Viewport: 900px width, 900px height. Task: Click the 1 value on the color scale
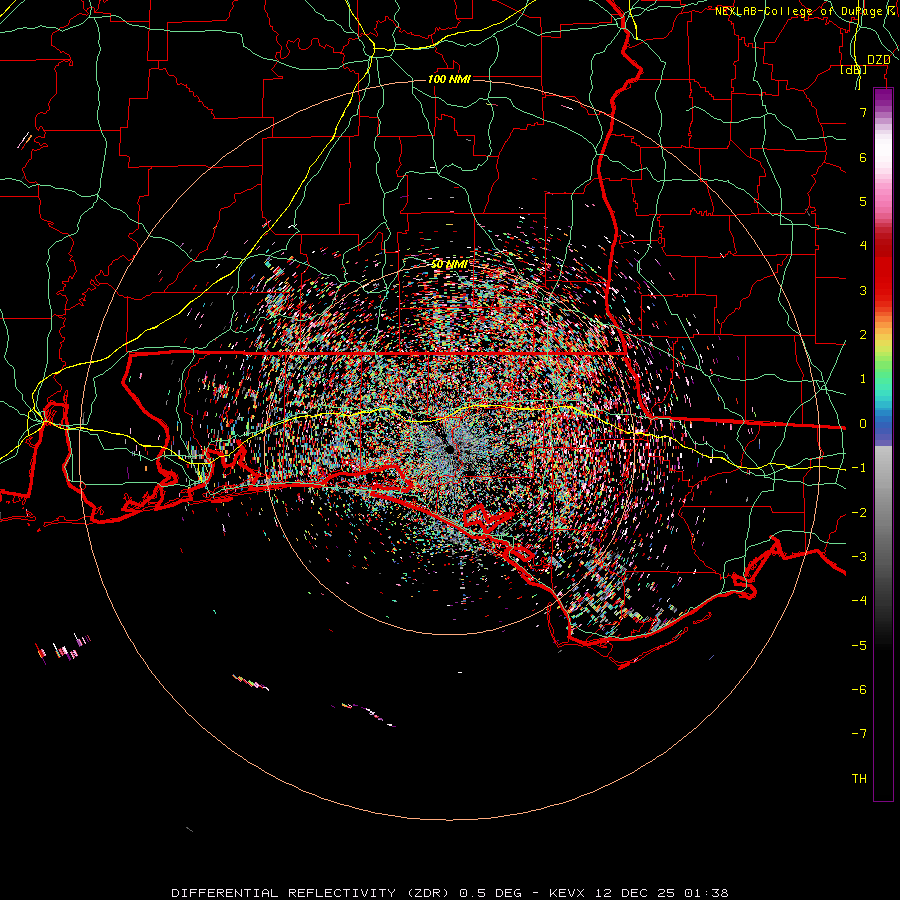point(863,379)
